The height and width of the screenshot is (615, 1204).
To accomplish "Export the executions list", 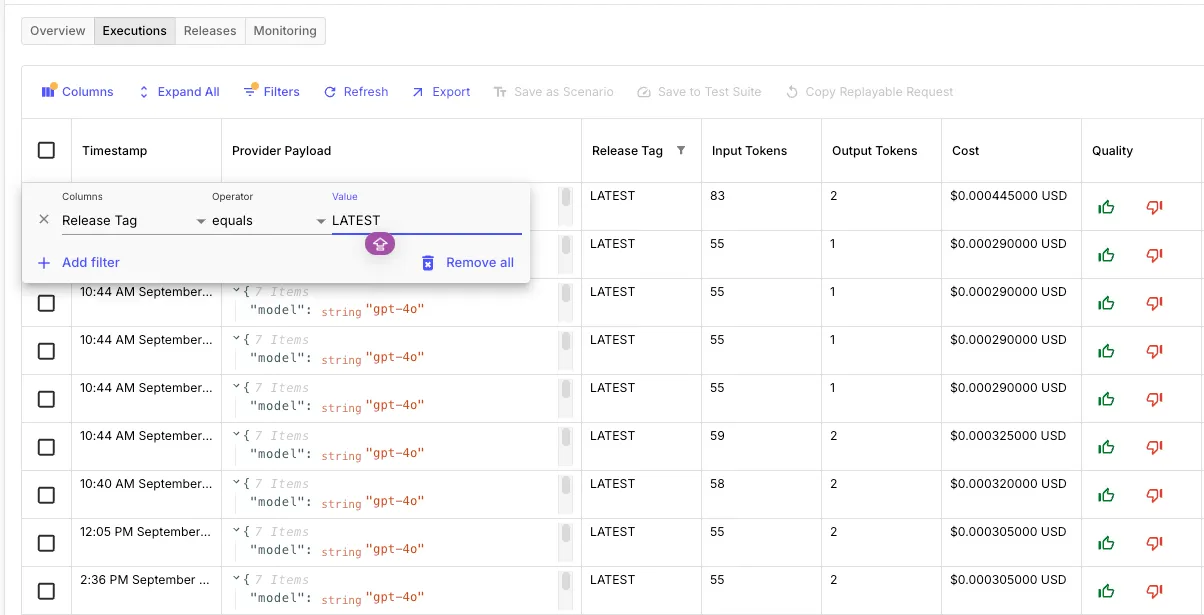I will tap(441, 91).
